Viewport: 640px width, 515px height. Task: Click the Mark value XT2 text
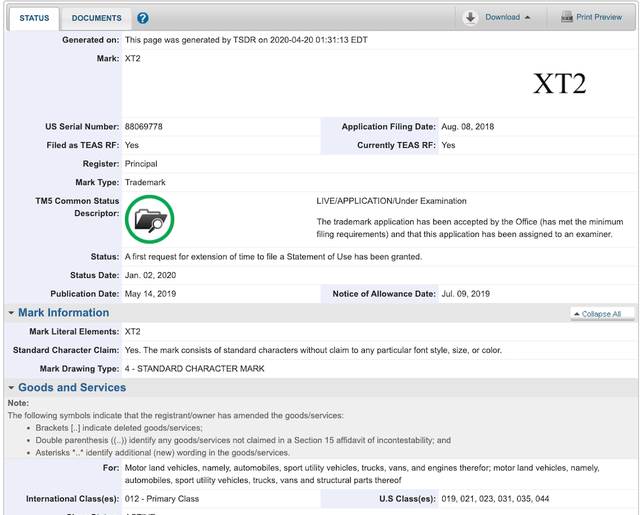133,58
